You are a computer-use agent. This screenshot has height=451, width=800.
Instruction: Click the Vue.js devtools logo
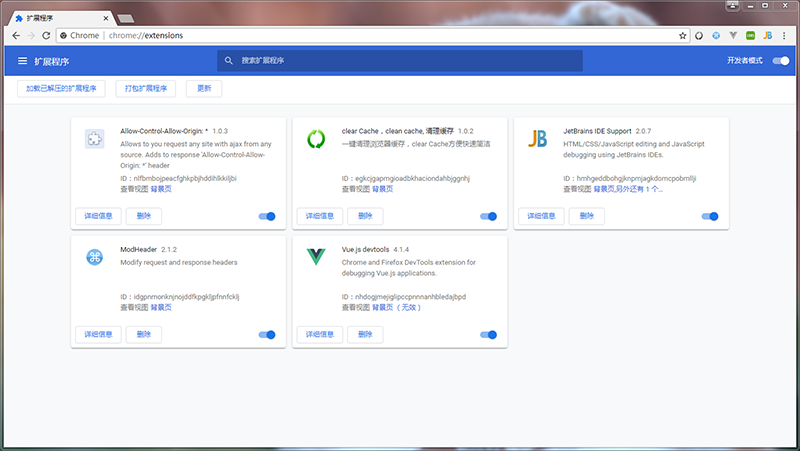(x=316, y=257)
